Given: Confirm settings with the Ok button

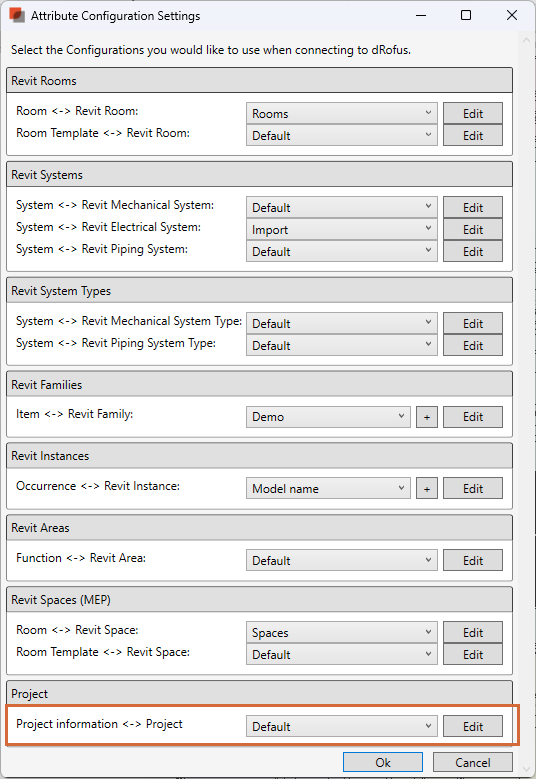Looking at the screenshot, I should (383, 763).
